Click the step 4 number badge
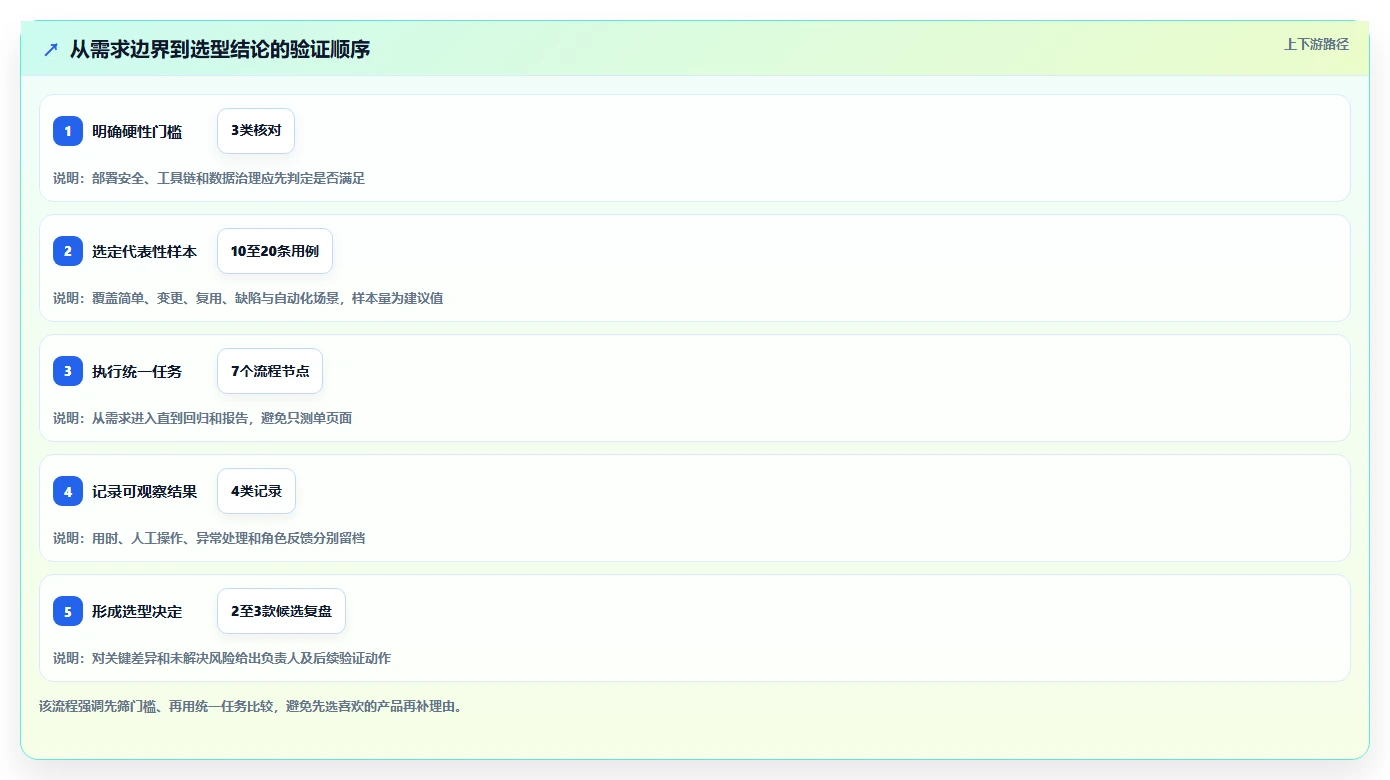This screenshot has width=1390, height=780. click(x=68, y=491)
